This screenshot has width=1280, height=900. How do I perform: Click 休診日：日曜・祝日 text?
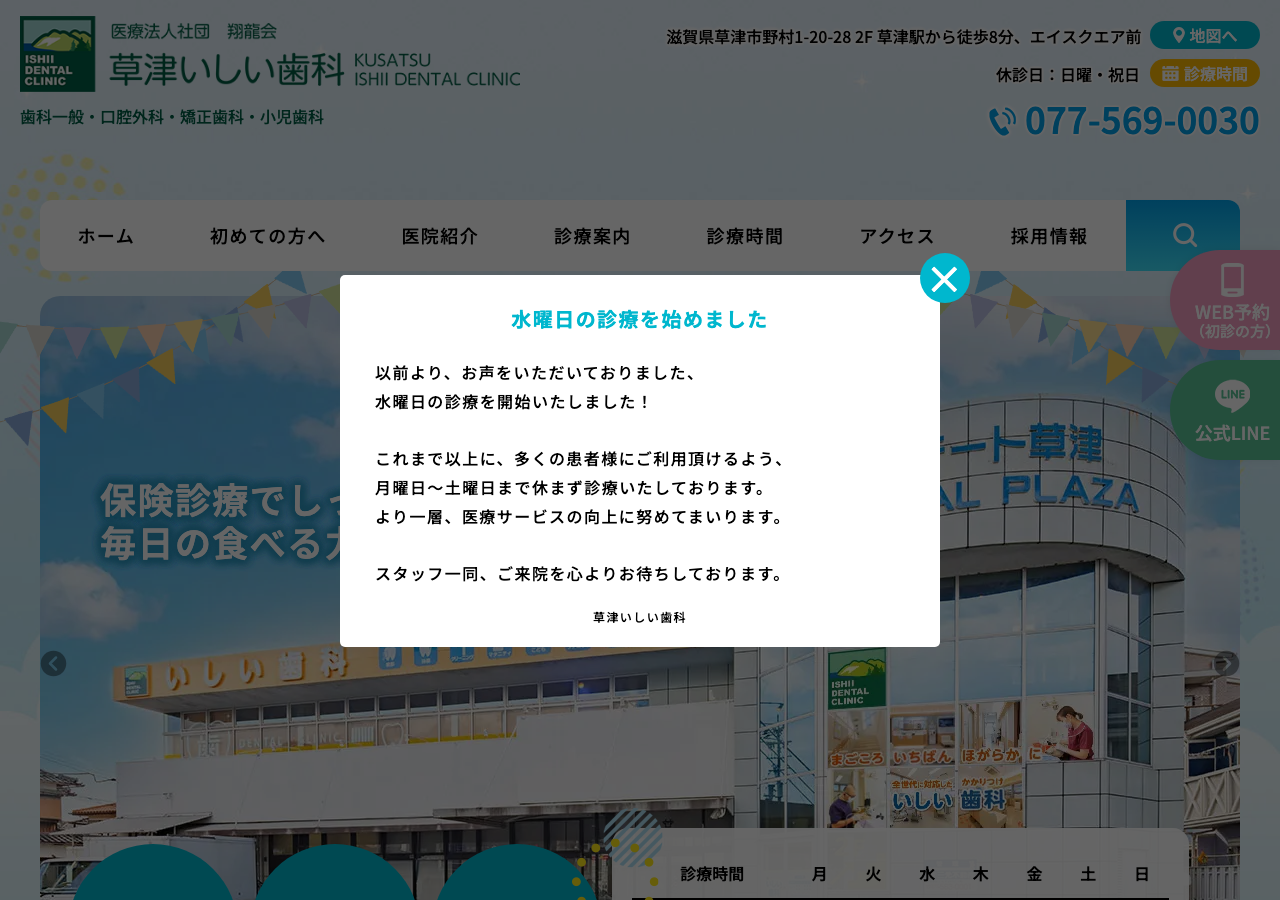point(1068,74)
